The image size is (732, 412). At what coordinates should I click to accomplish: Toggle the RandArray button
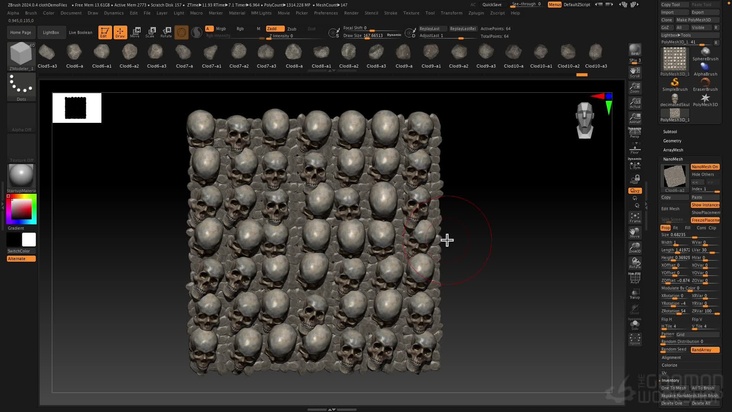705,349
